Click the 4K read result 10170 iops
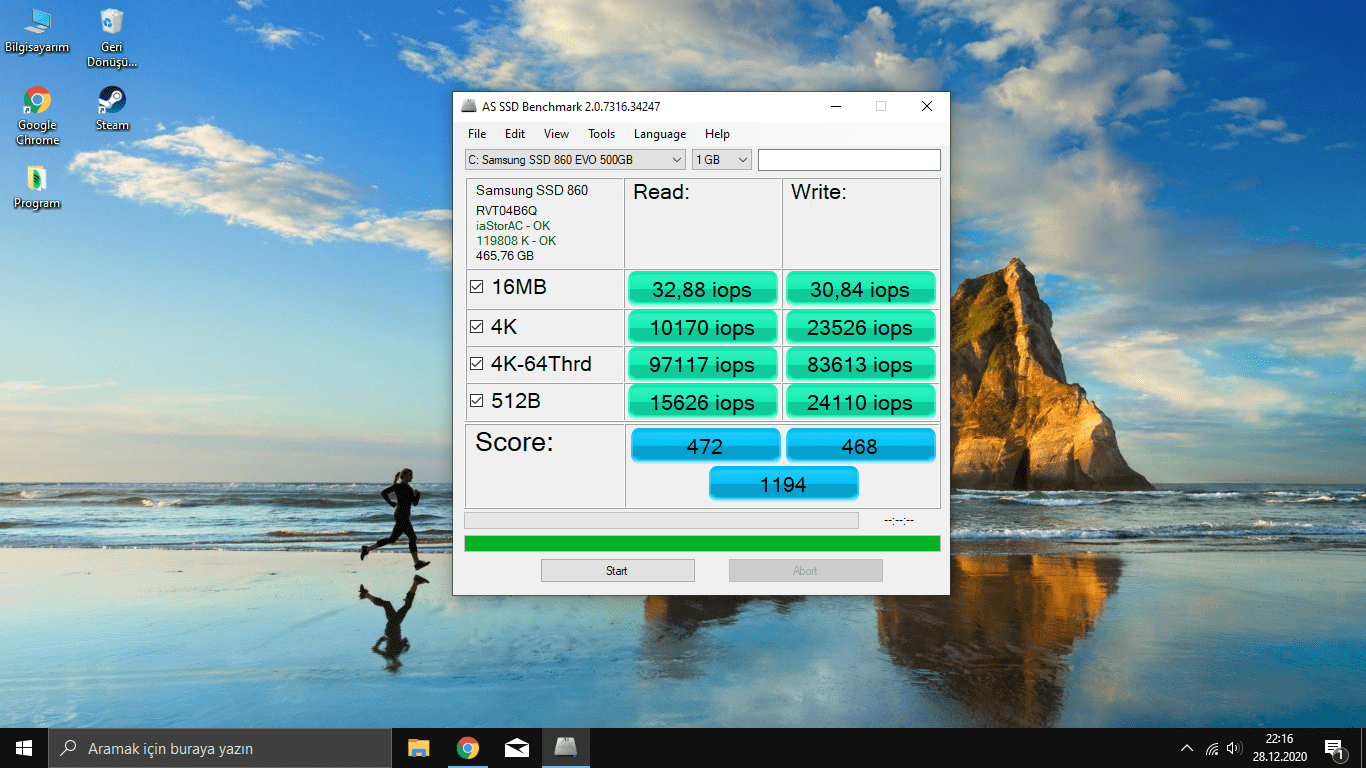The image size is (1366, 768). pos(703,327)
